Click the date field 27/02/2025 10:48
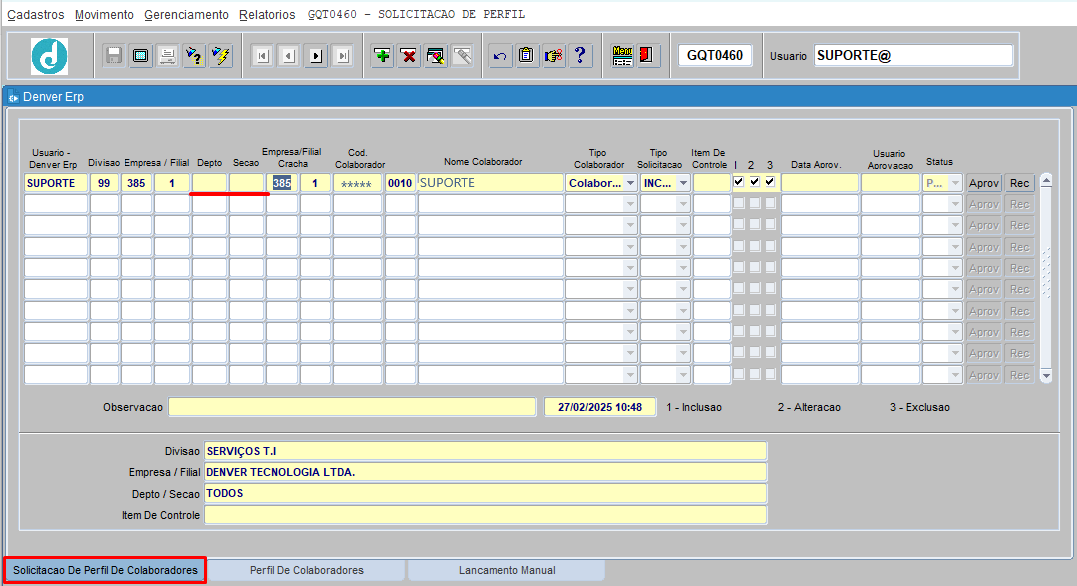1077x586 pixels. pyautogui.click(x=600, y=407)
